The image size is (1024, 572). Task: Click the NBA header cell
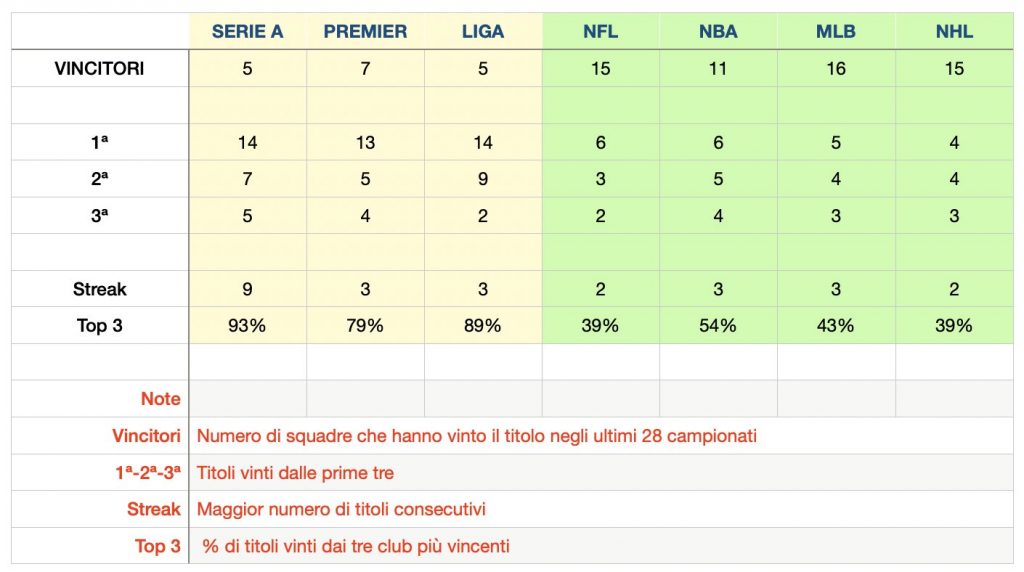(718, 32)
